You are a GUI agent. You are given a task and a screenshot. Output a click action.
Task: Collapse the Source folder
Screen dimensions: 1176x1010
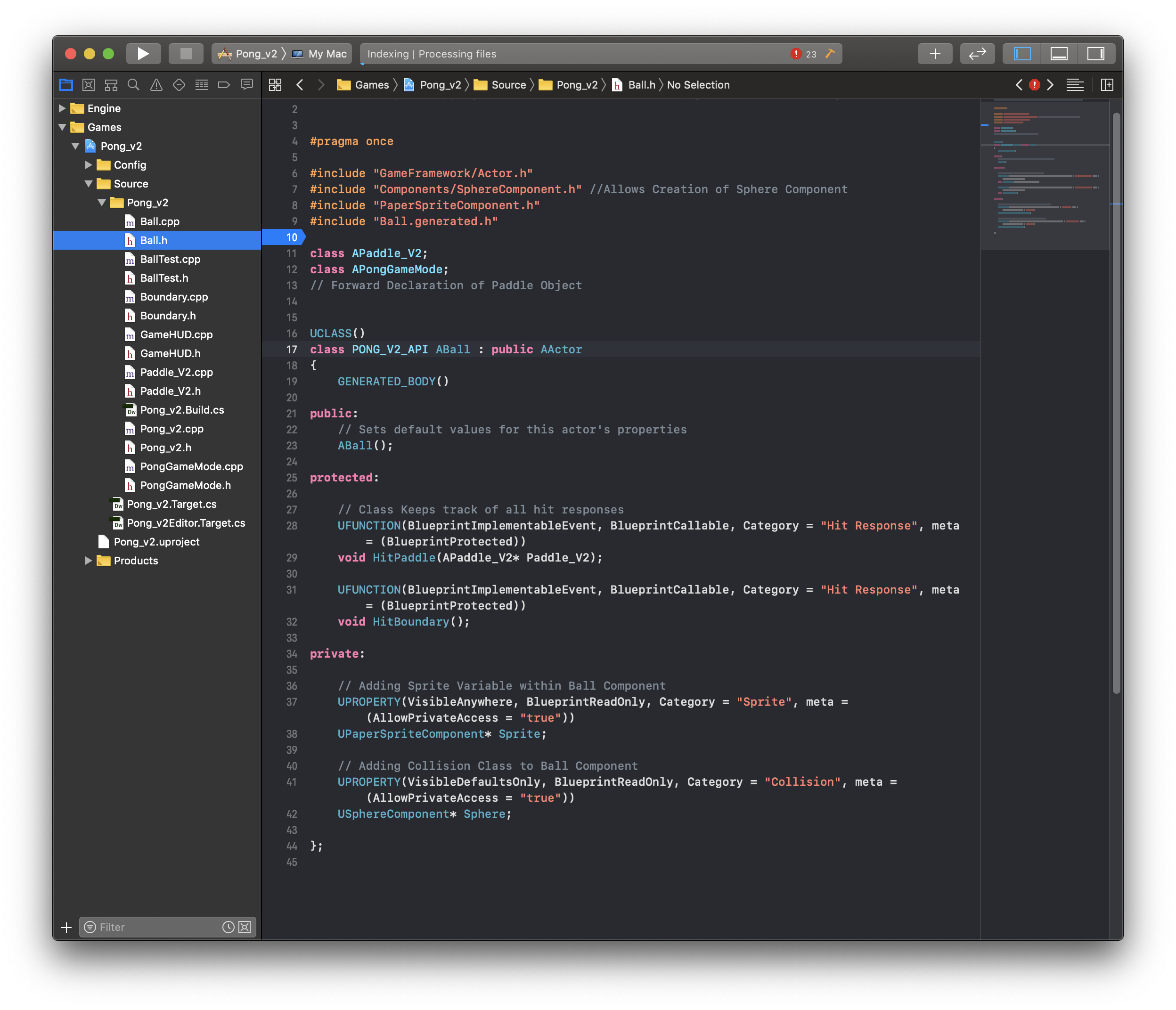click(x=89, y=184)
